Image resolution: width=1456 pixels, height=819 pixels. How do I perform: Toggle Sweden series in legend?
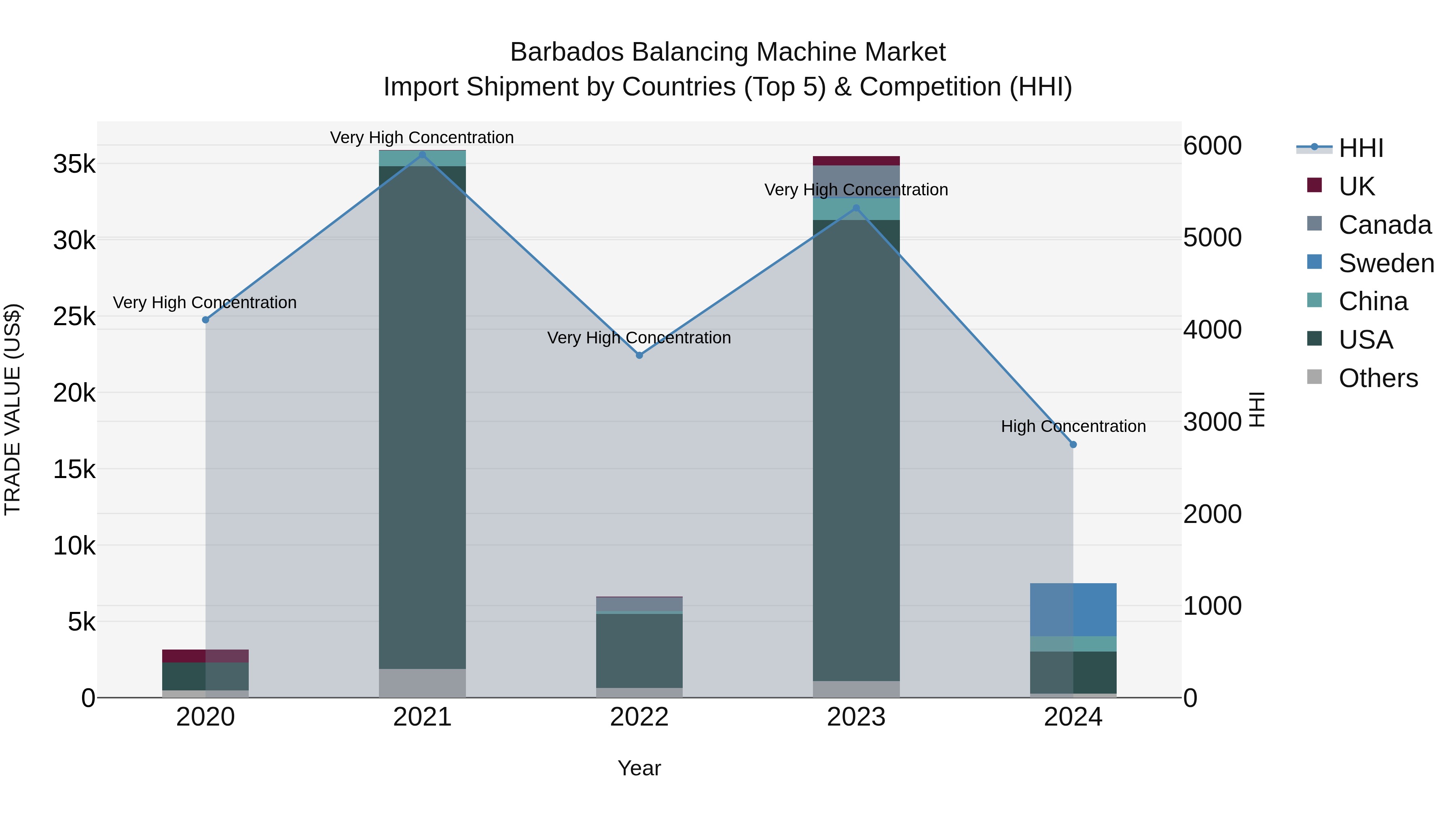coord(1371,263)
